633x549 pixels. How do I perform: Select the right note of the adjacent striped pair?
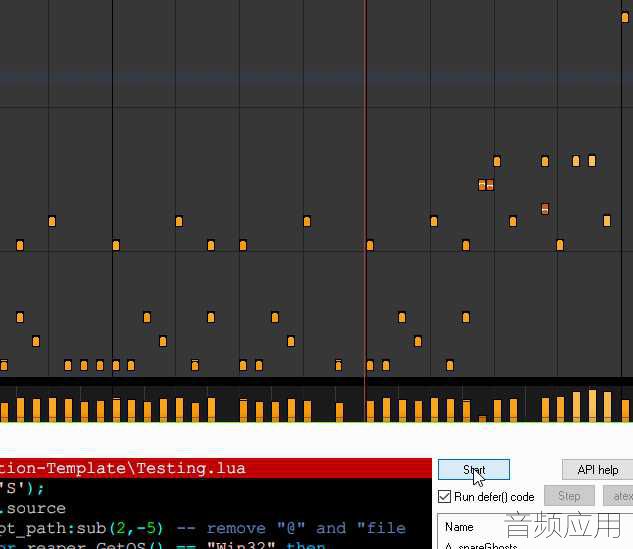490,185
